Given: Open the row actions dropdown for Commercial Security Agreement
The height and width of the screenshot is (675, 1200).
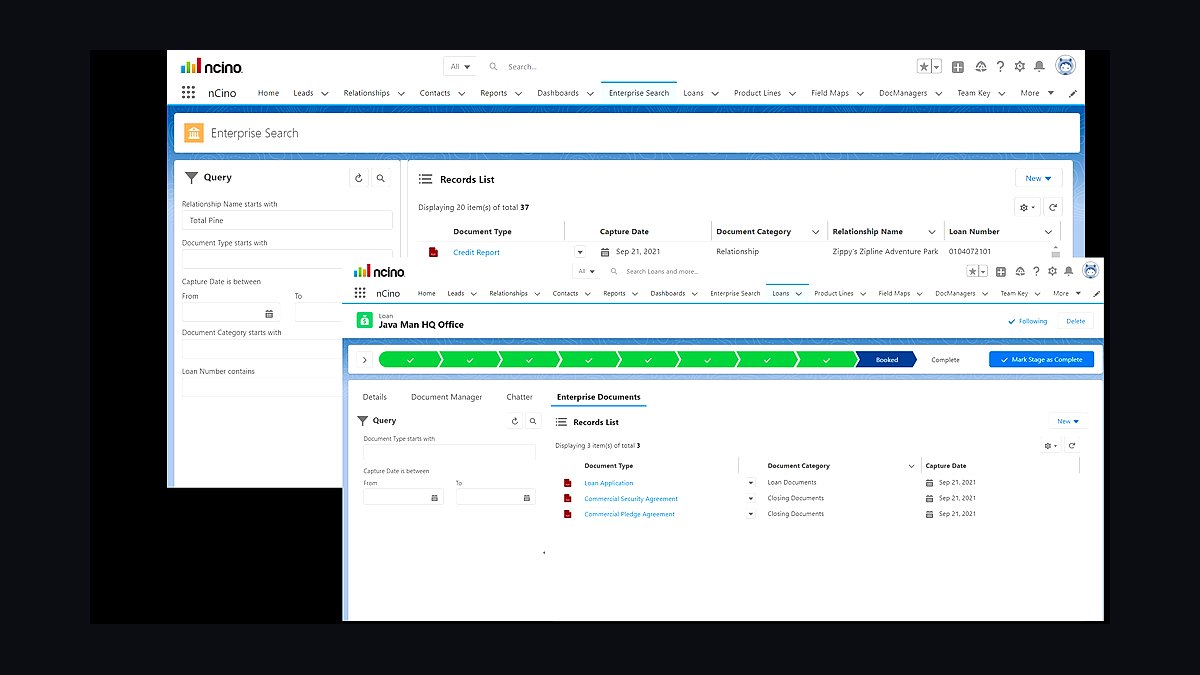Looking at the screenshot, I should point(751,499).
